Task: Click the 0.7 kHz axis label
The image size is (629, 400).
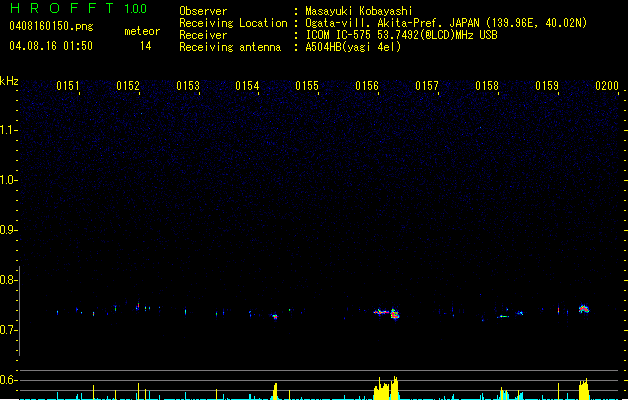Action: coord(8,330)
